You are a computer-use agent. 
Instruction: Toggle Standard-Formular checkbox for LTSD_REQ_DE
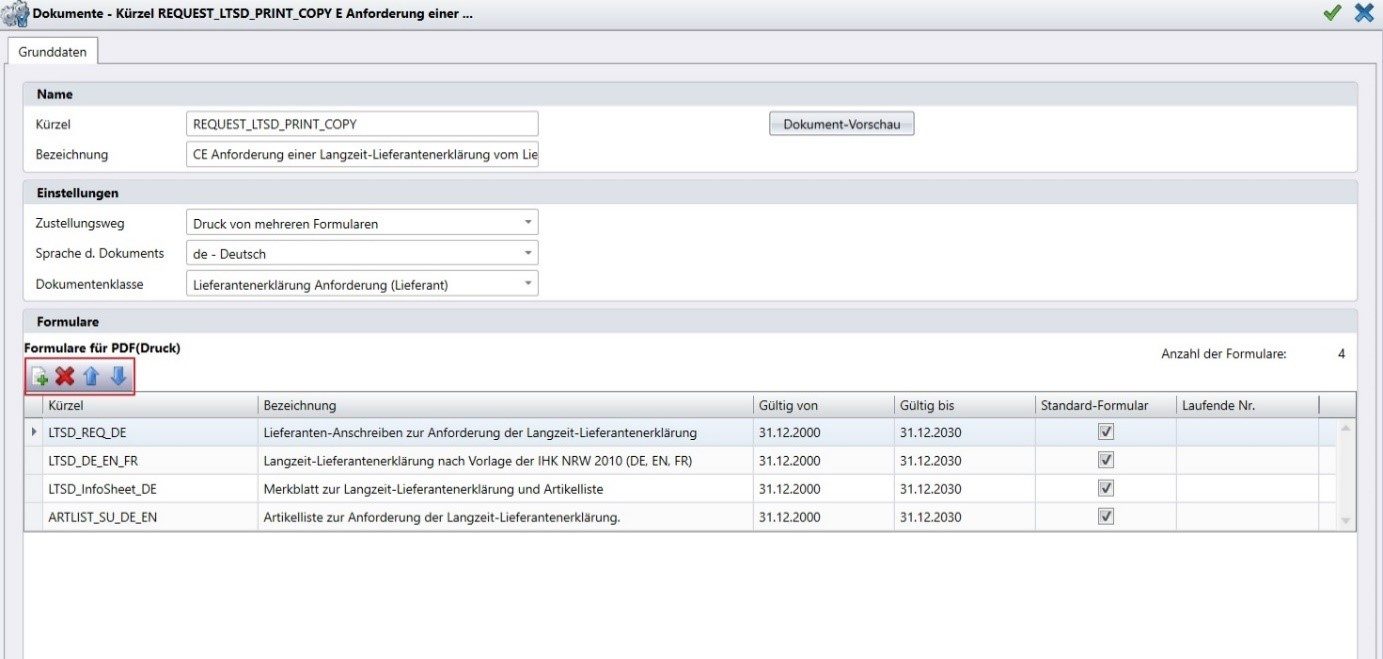click(1105, 433)
